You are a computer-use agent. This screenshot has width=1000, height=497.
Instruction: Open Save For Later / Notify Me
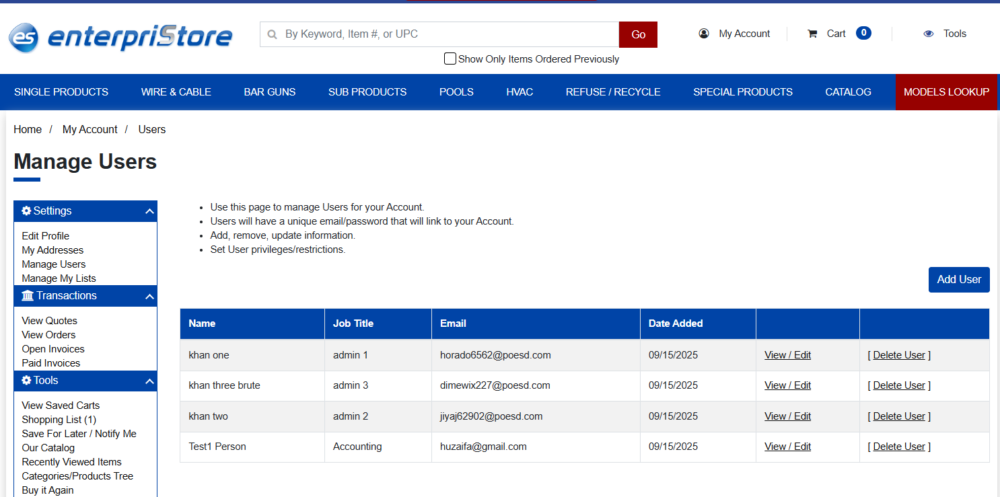pyautogui.click(x=79, y=434)
